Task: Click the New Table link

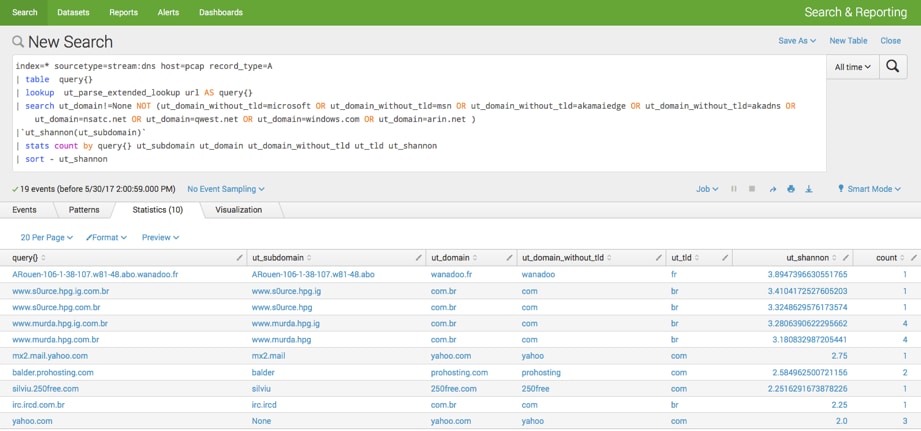Action: click(848, 41)
